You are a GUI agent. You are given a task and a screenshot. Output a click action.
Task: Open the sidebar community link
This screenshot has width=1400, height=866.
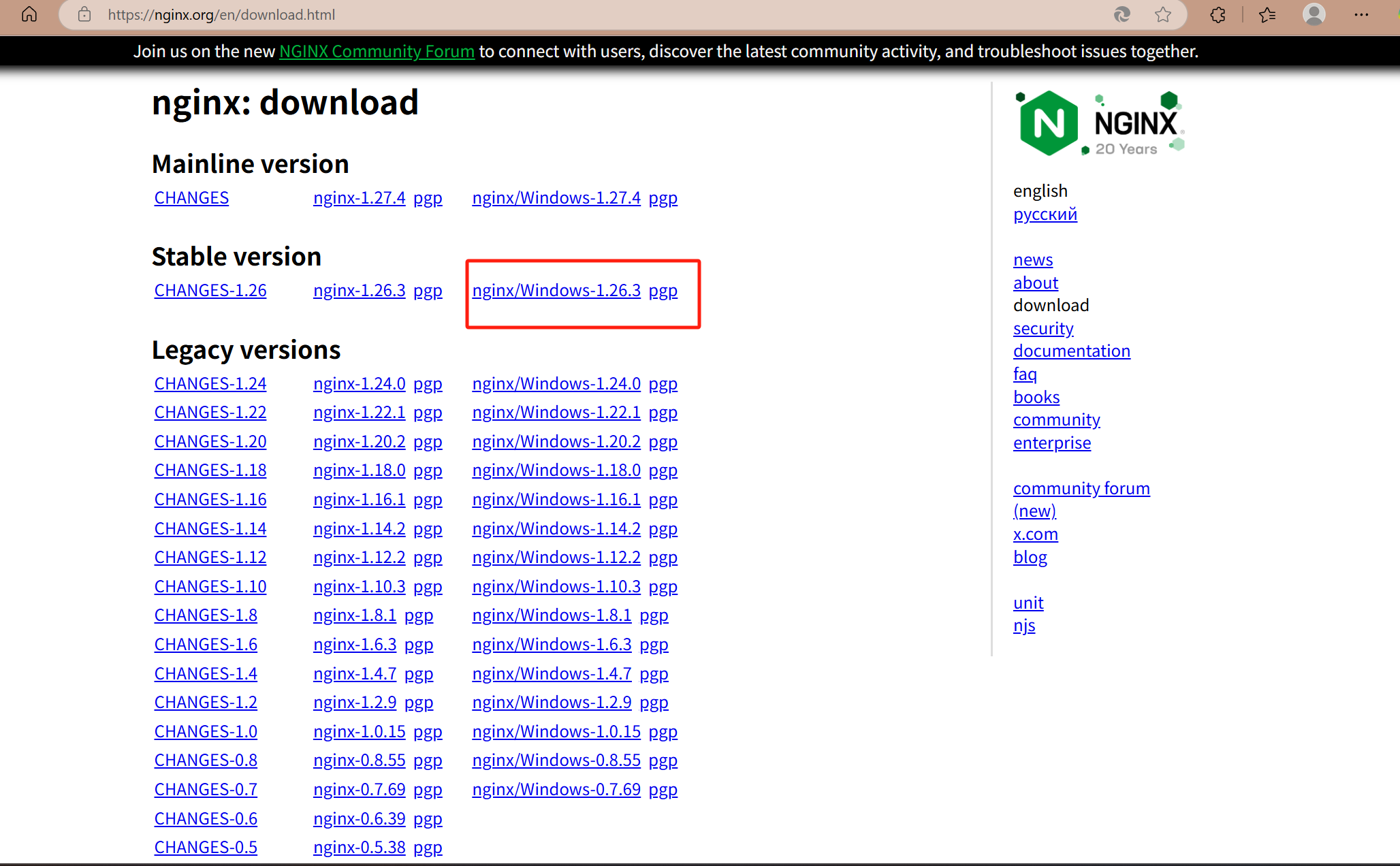click(x=1057, y=419)
